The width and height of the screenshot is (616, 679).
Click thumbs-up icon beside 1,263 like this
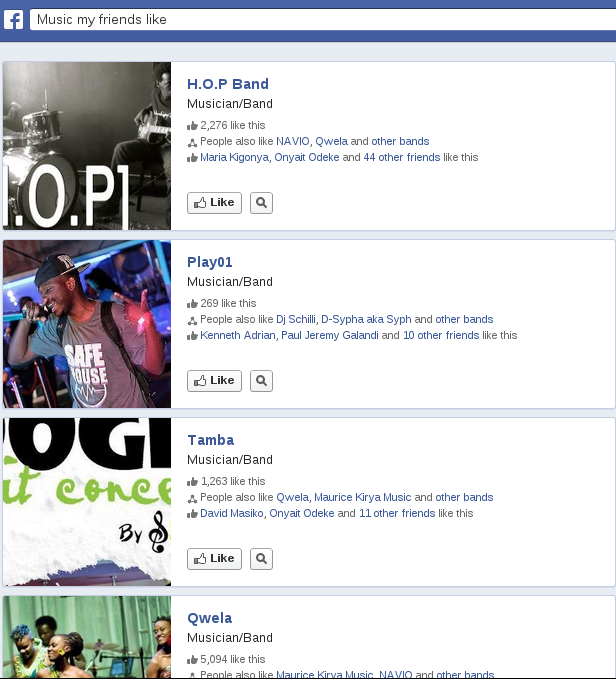click(x=192, y=482)
